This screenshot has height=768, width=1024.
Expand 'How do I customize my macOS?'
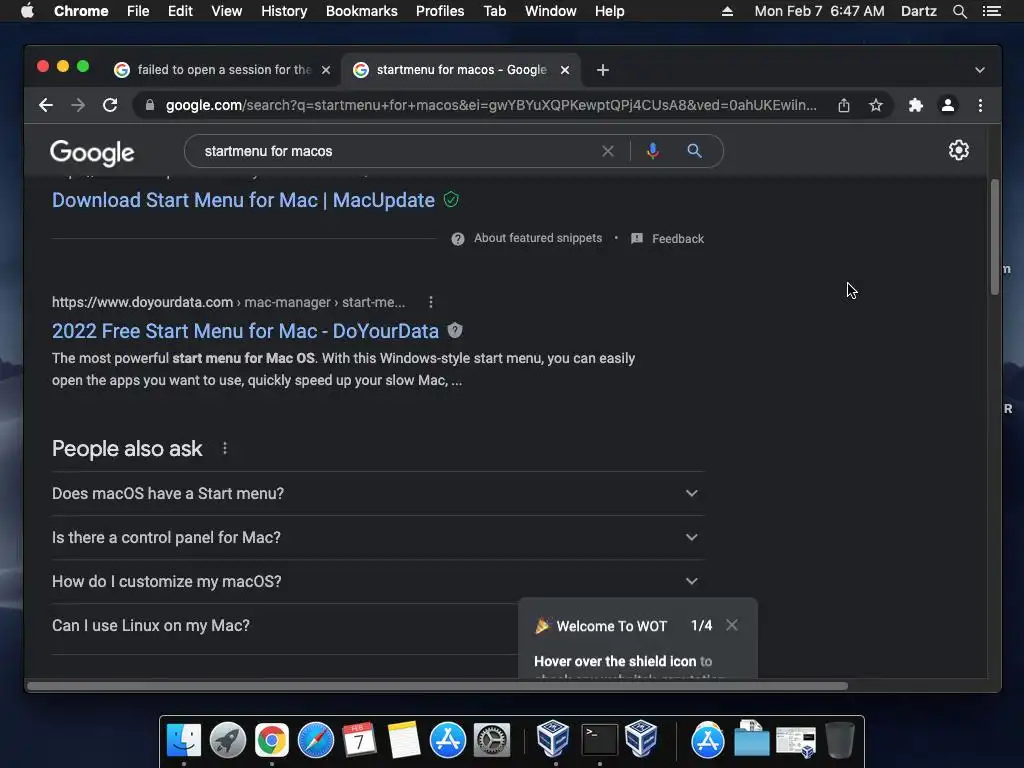tap(377, 581)
